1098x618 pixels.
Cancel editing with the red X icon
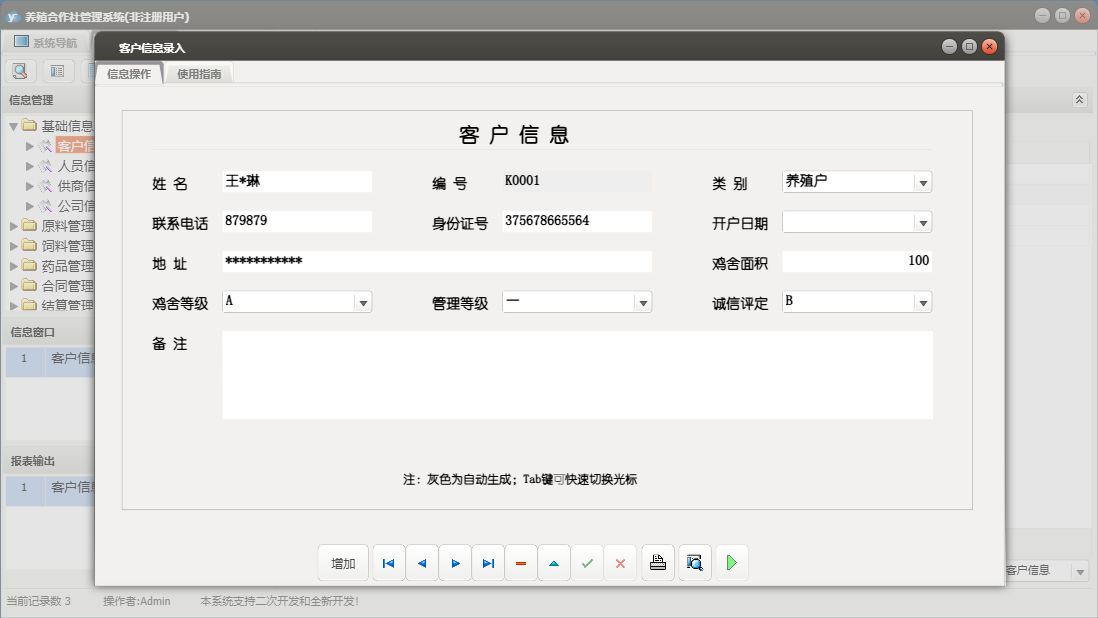[x=620, y=562]
